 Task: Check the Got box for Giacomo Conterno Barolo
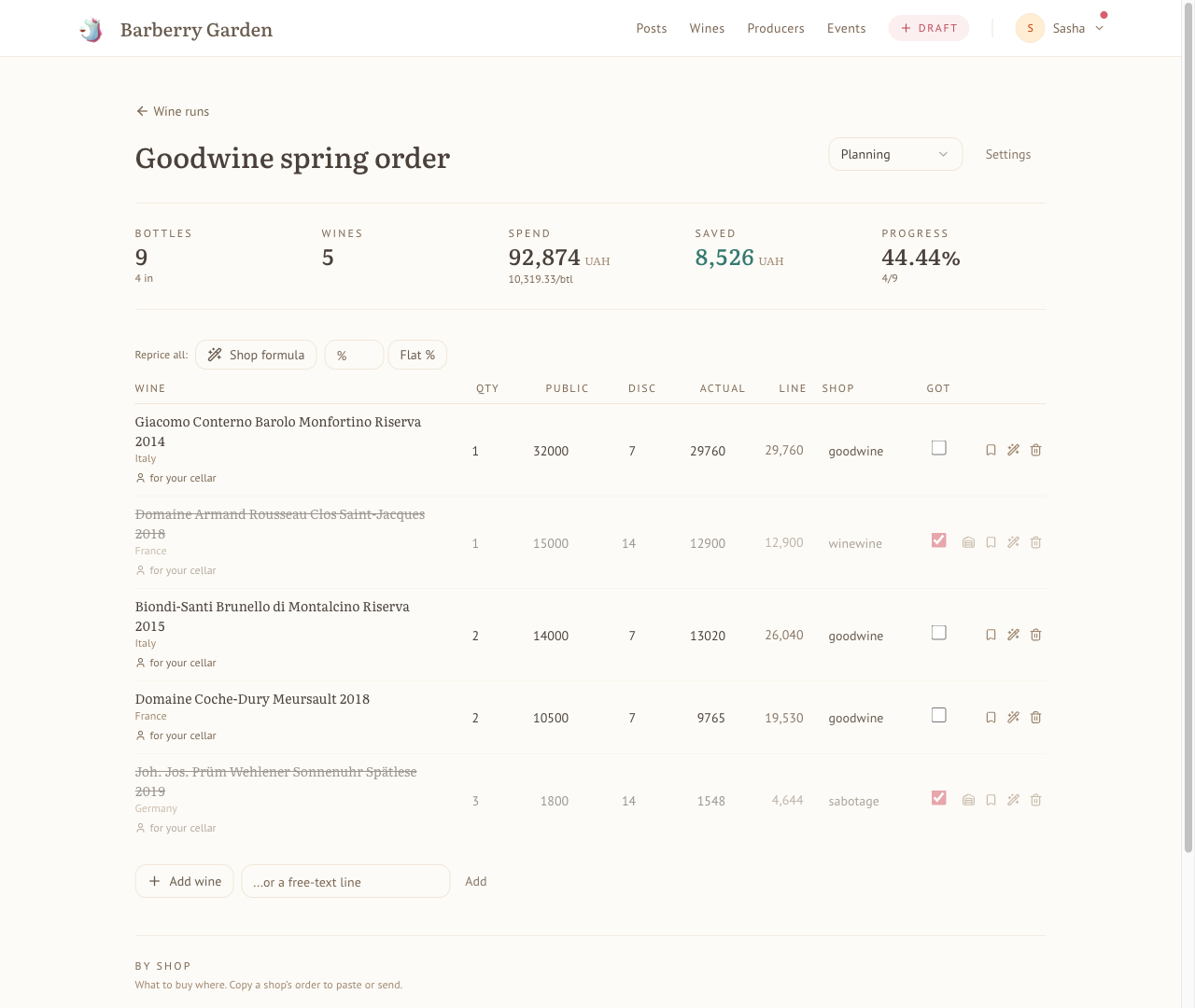click(x=939, y=448)
